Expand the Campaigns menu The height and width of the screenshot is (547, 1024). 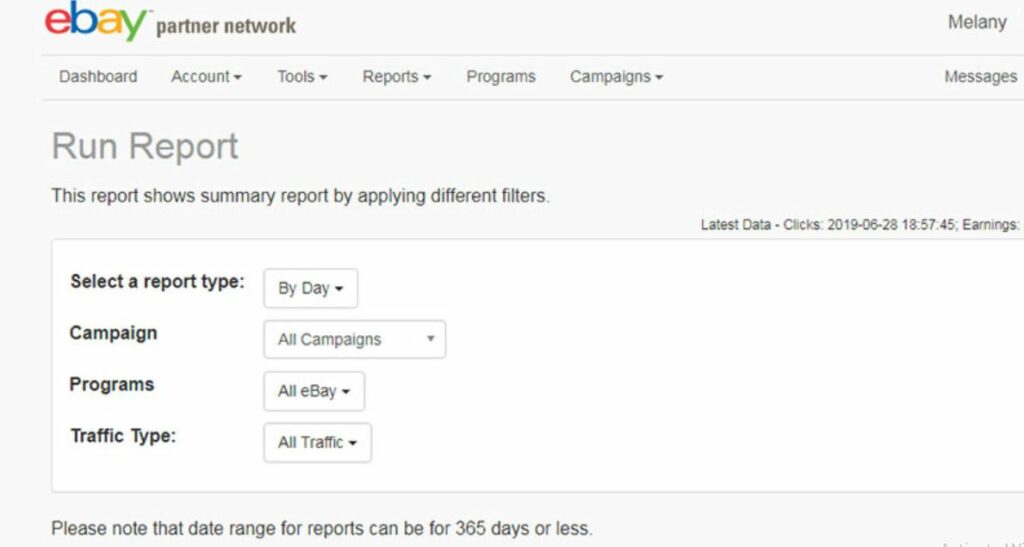[x=616, y=77]
